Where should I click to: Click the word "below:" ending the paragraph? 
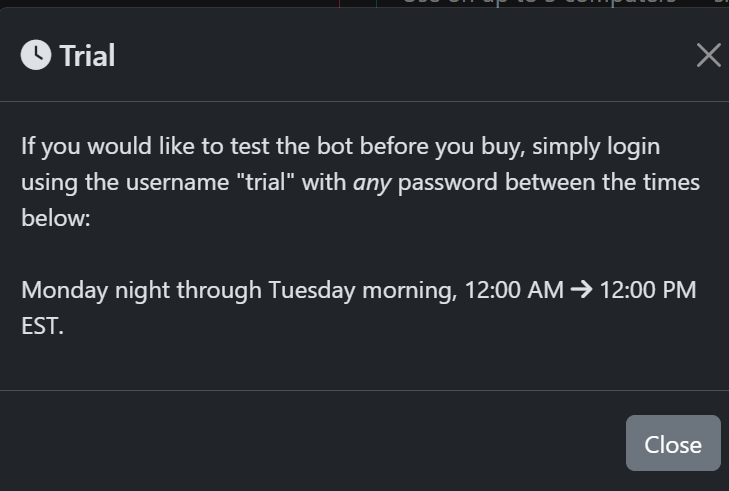[x=56, y=218]
